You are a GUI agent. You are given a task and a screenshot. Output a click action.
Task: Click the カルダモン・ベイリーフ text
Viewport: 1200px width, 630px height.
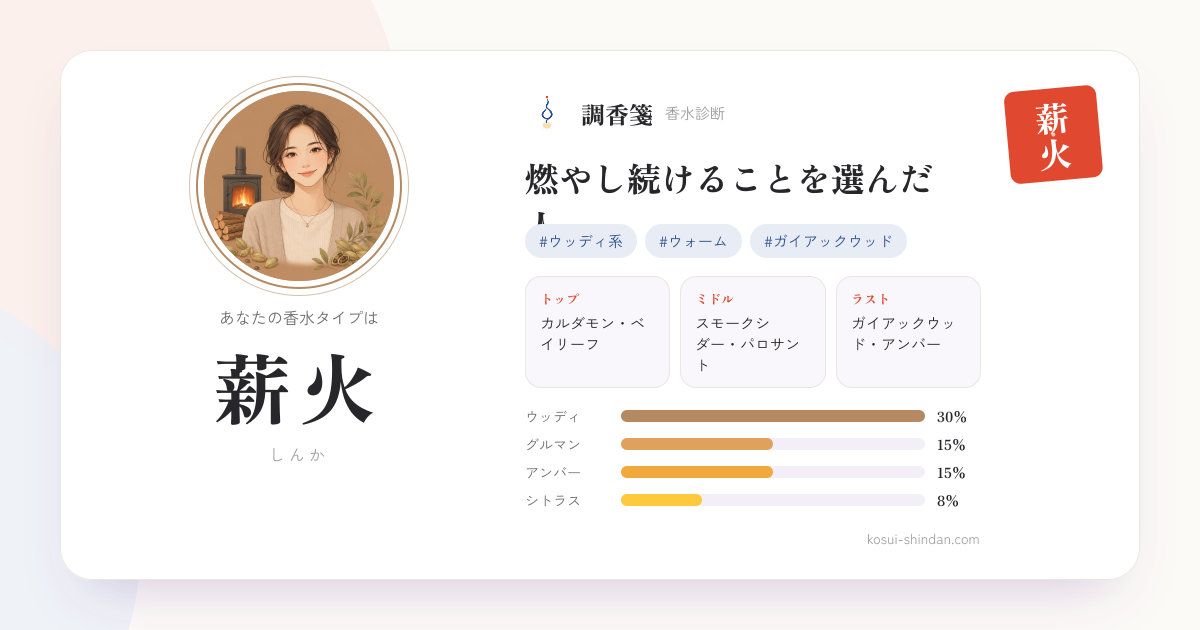593,333
